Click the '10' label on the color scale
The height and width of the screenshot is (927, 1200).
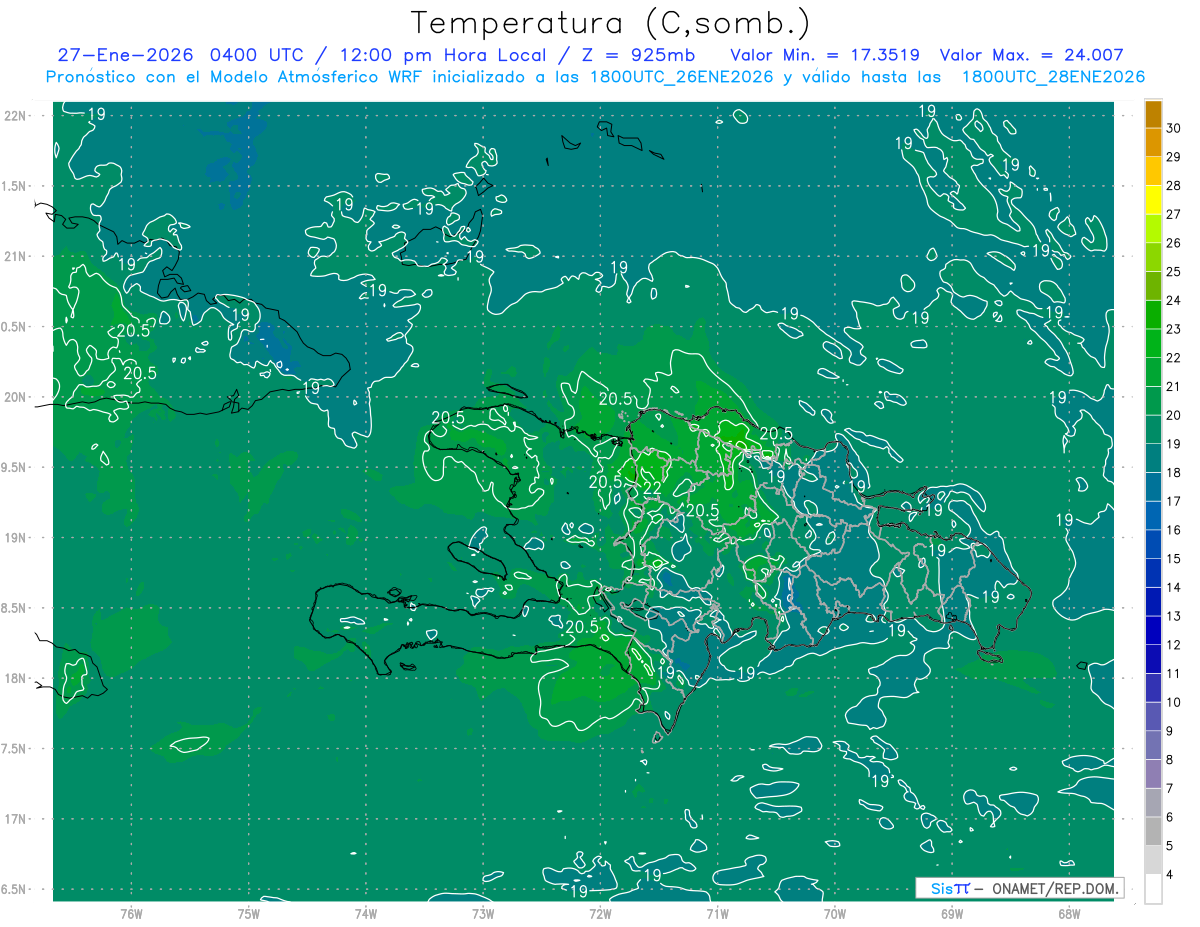coord(1174,702)
